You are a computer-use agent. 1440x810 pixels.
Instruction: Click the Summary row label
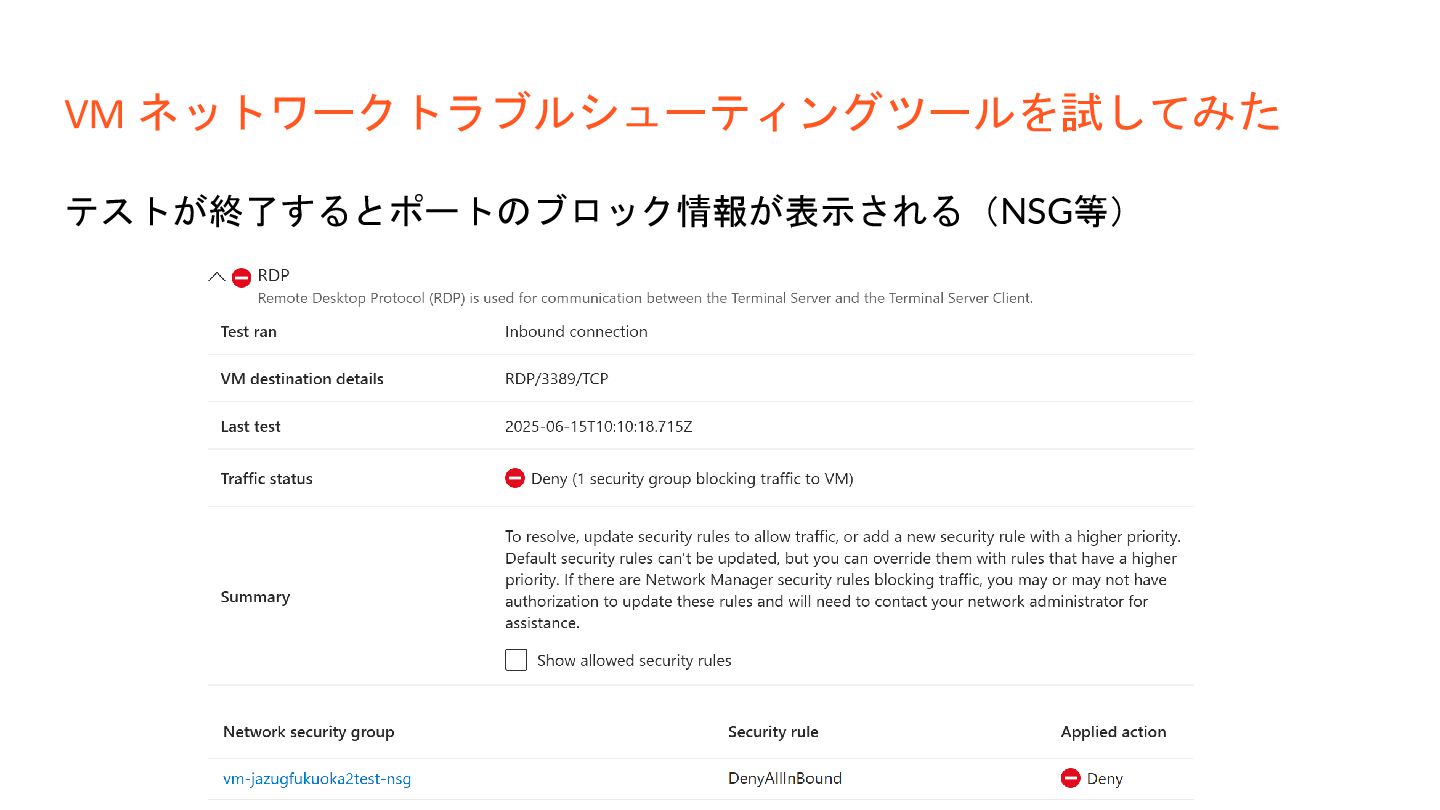coord(255,597)
